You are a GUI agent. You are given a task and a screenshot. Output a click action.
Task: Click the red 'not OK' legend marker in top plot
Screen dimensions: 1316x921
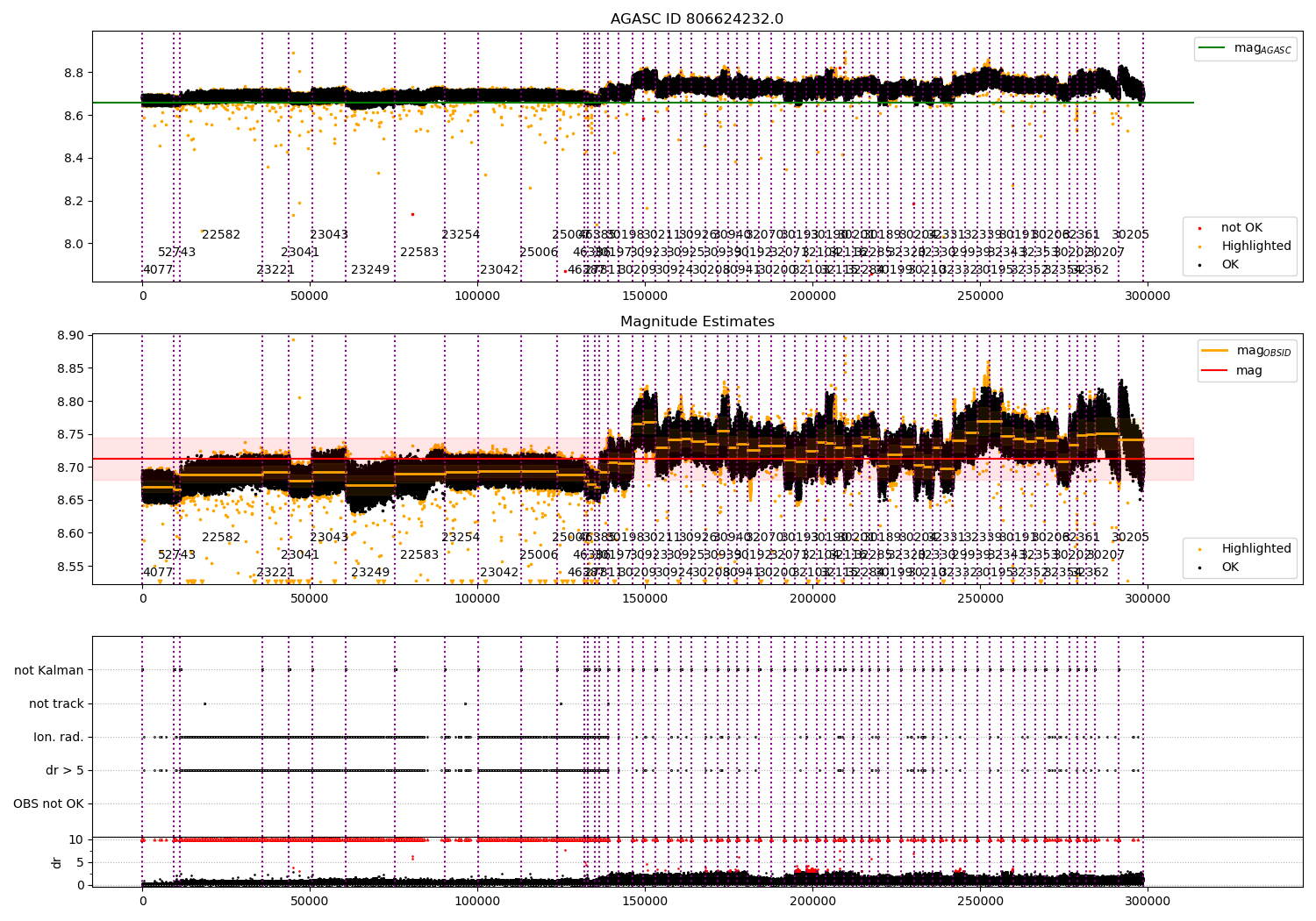(x=1199, y=228)
